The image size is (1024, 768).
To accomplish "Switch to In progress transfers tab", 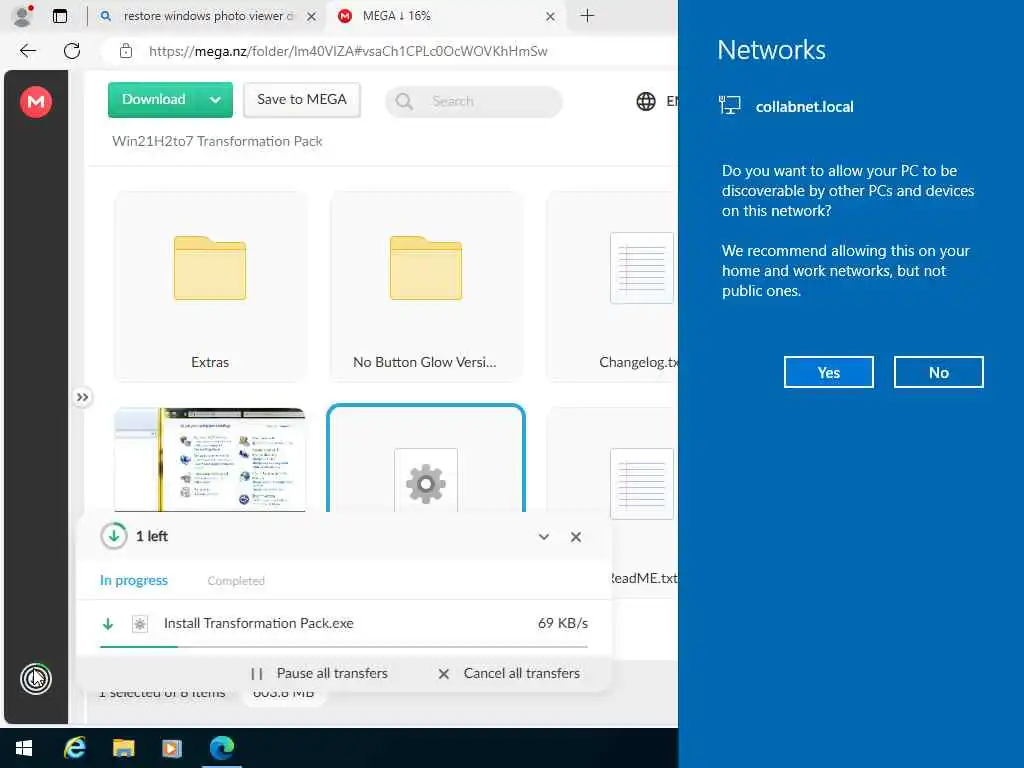I will coord(134,581).
